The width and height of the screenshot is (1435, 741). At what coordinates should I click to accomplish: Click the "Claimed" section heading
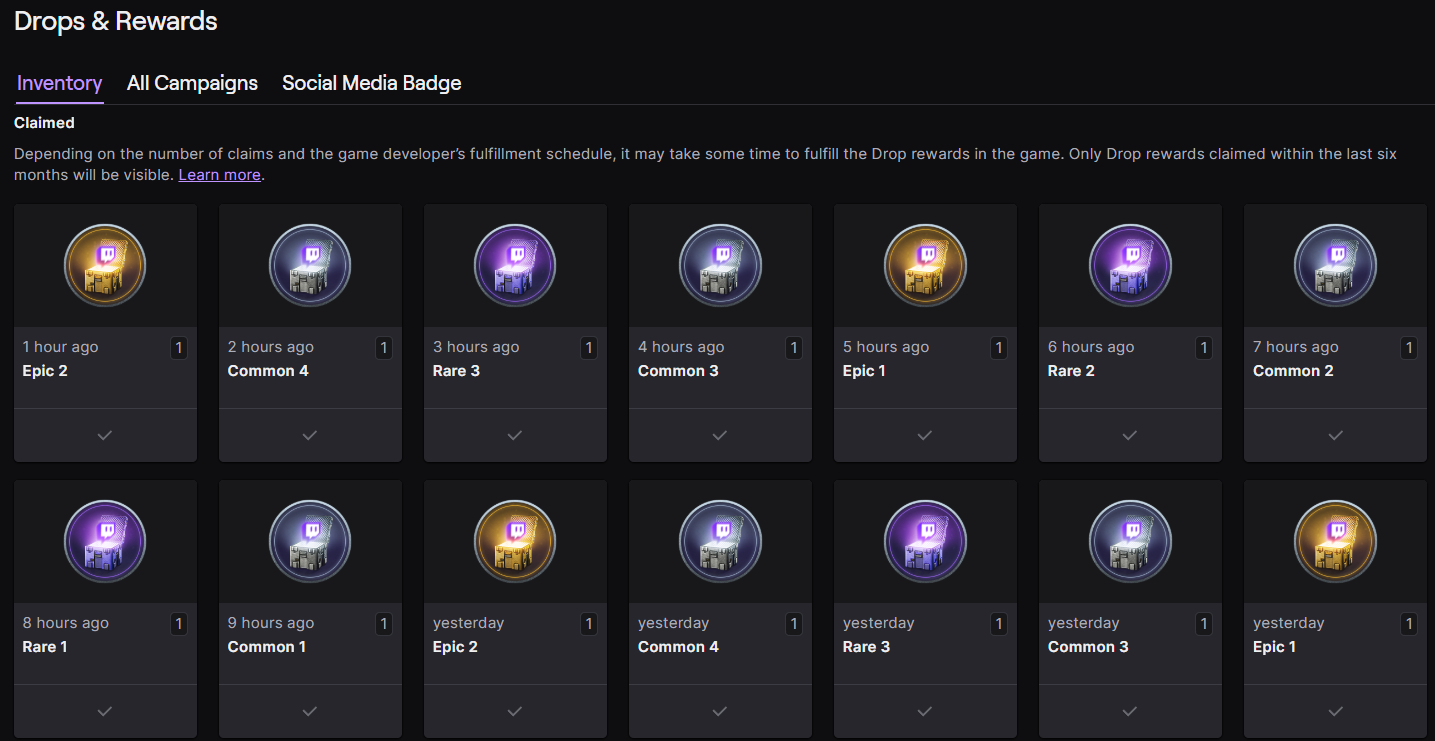pyautogui.click(x=44, y=123)
